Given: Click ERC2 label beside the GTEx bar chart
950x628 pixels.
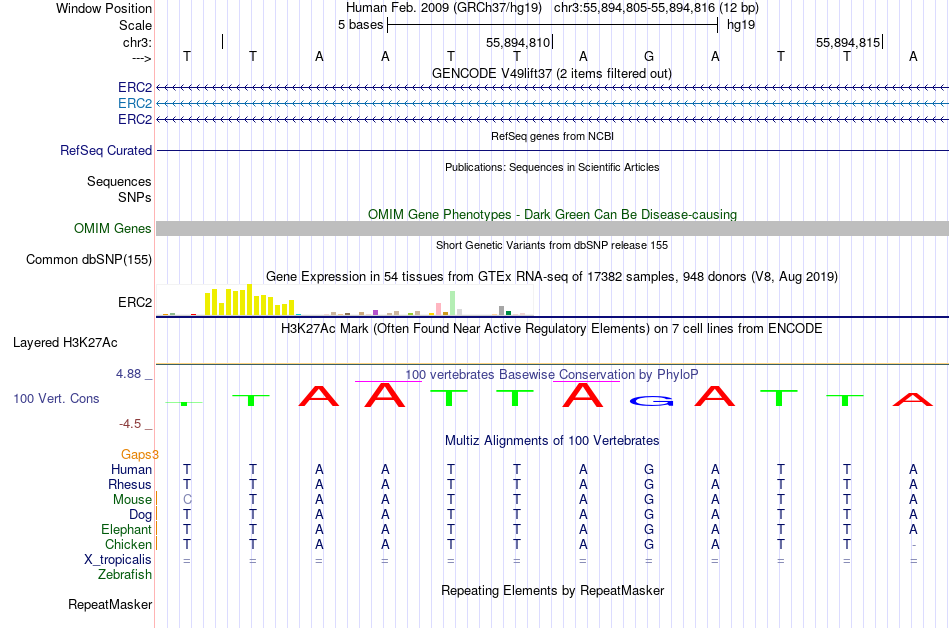Looking at the screenshot, I should 135,302.
